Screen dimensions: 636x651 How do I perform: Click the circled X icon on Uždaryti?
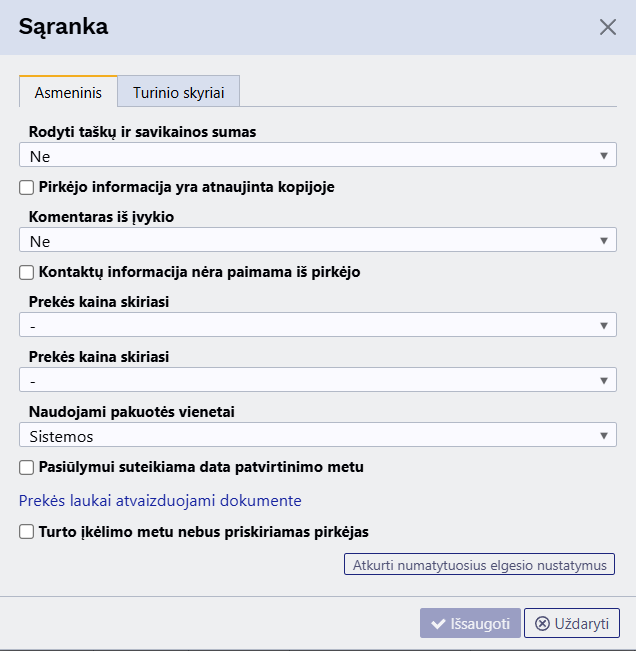tap(542, 624)
